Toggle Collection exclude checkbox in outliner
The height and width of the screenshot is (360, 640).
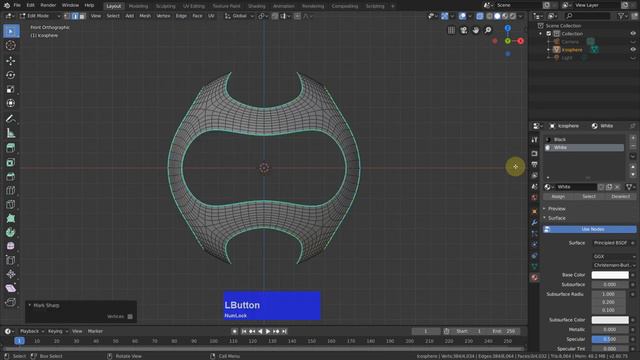549,33
